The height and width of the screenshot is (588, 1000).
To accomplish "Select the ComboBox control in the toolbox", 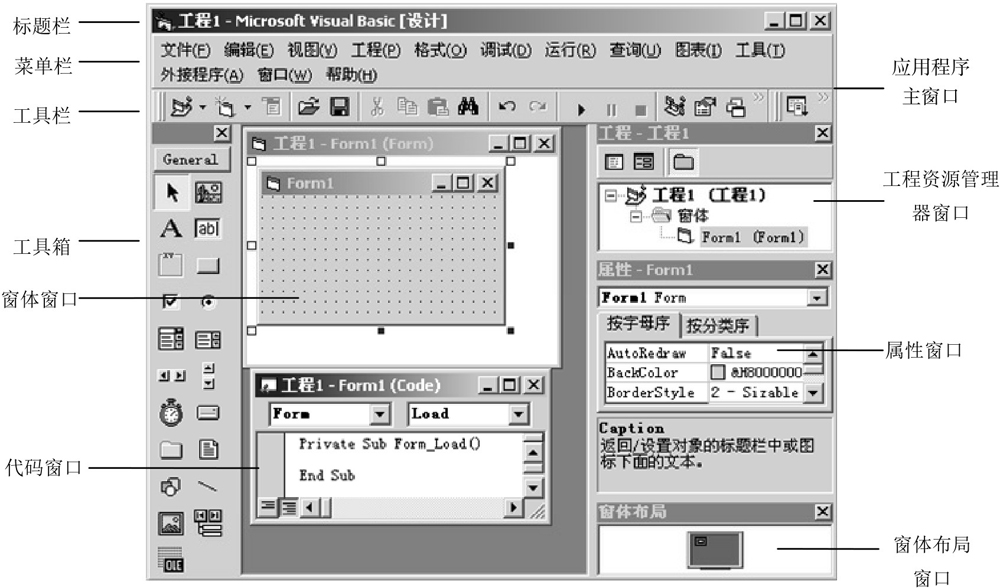I will coord(170,339).
